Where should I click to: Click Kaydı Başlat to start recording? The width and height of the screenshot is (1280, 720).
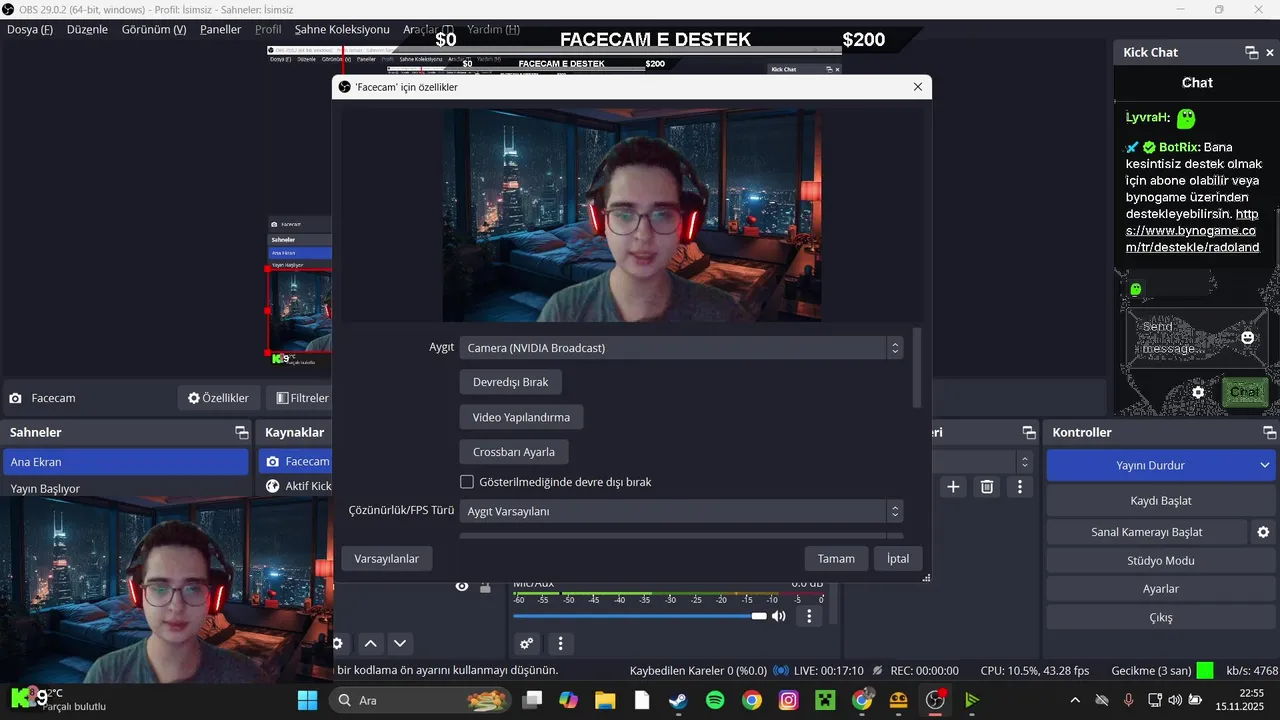pyautogui.click(x=1160, y=500)
